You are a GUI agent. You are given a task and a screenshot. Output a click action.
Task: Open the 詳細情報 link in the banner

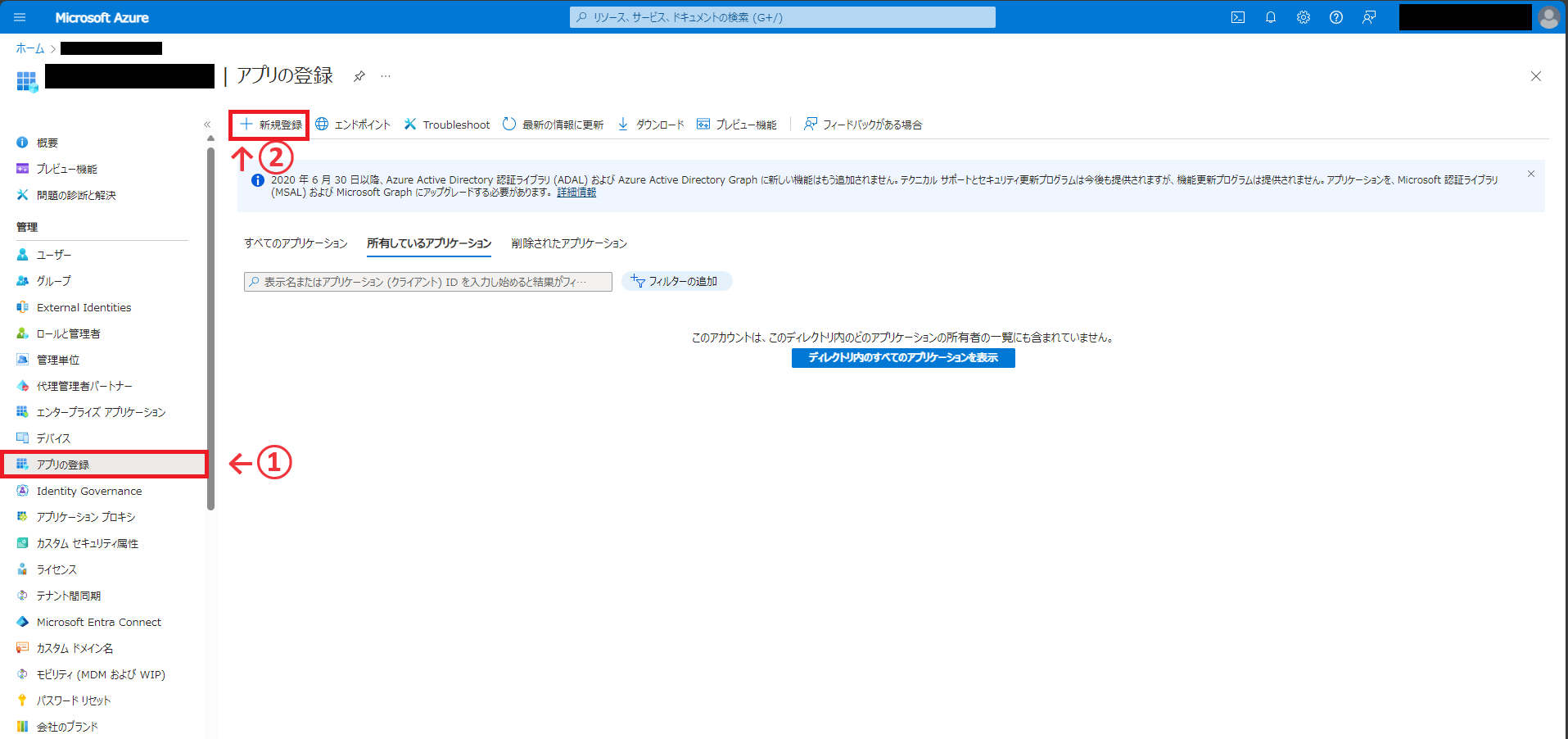pyautogui.click(x=576, y=192)
